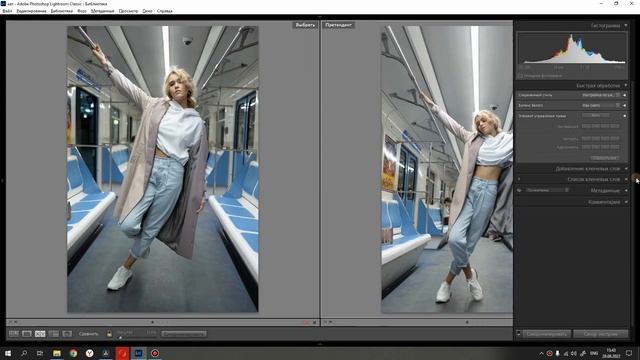Open Windows Start menu

(7, 353)
